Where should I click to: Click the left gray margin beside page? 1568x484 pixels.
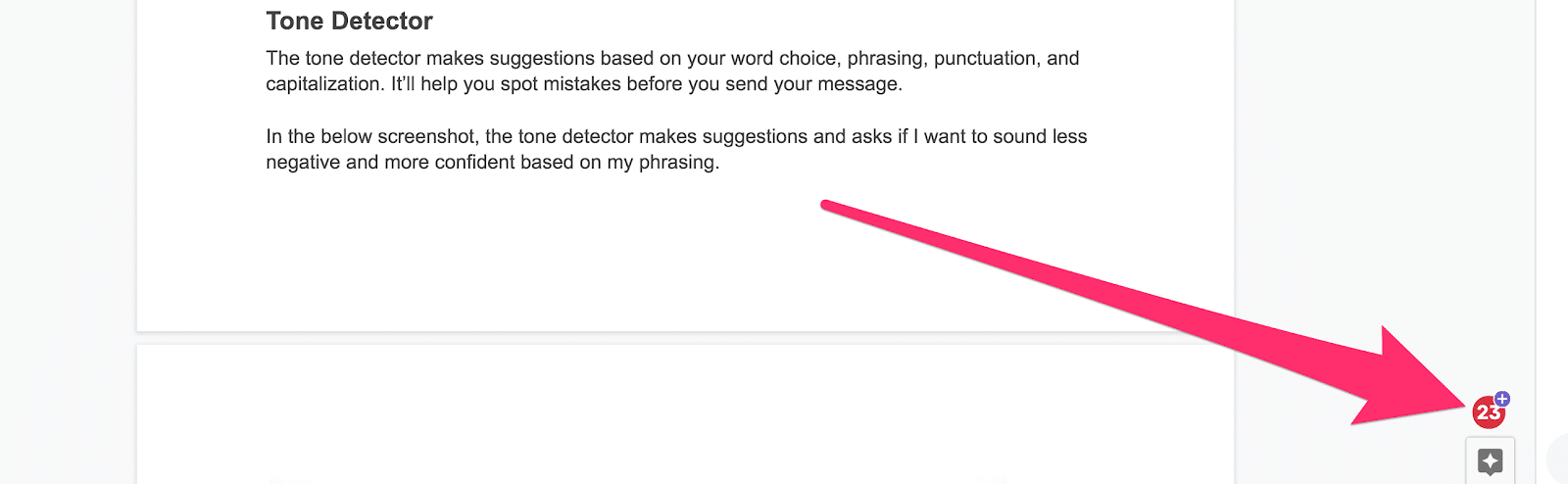68,242
